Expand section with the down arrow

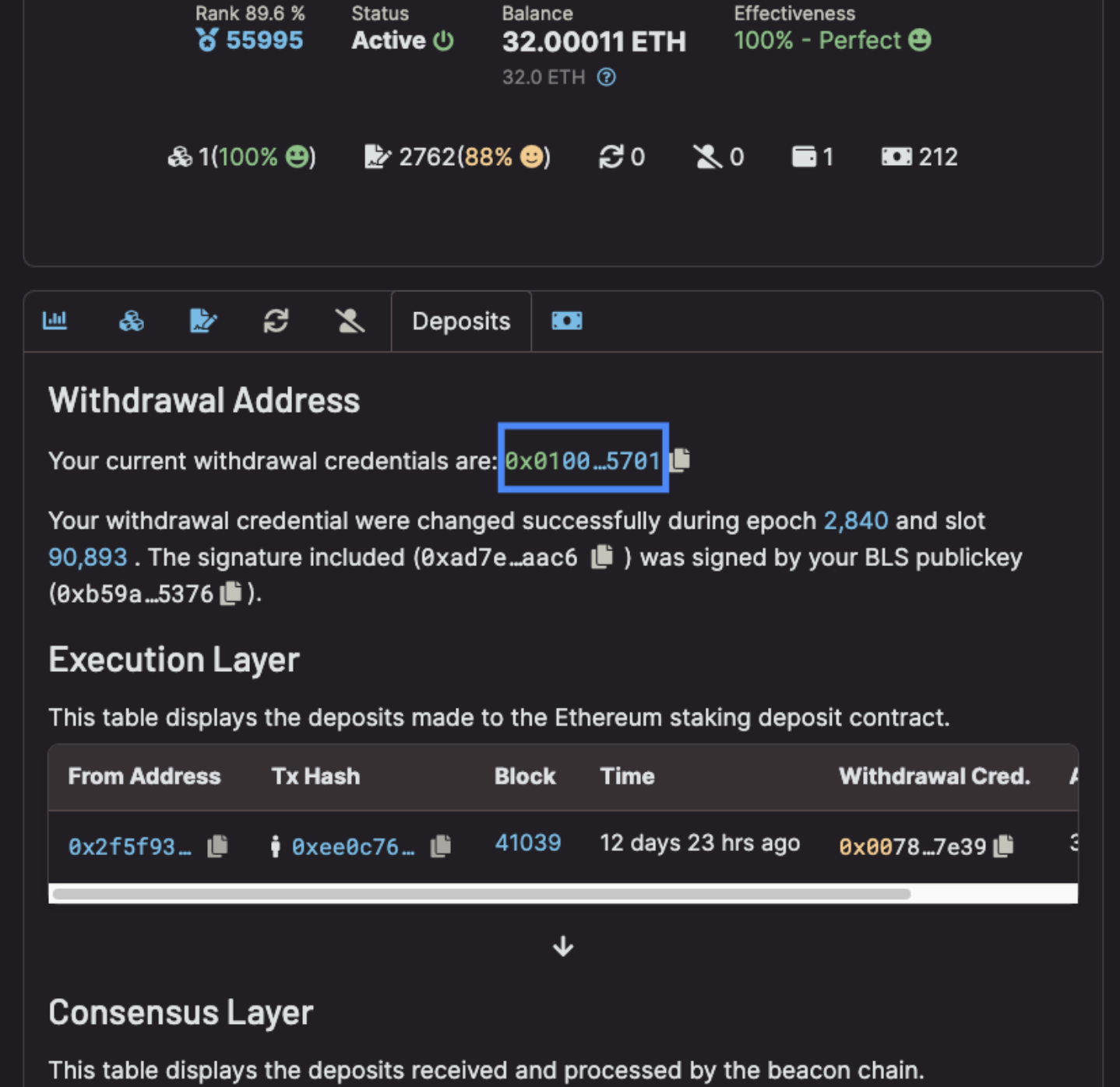pyautogui.click(x=562, y=947)
